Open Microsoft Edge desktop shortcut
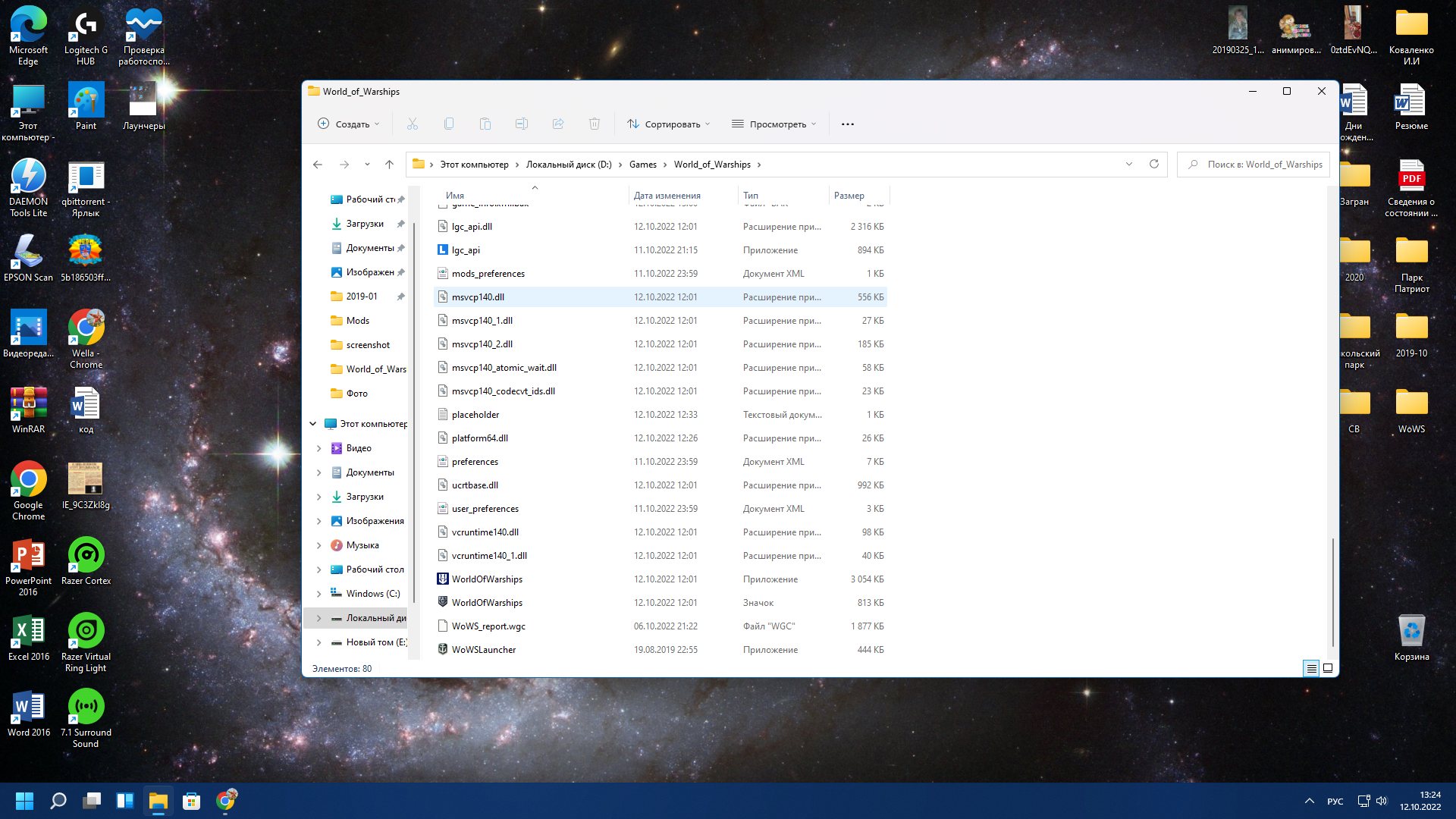This screenshot has height=819, width=1456. pyautogui.click(x=28, y=36)
